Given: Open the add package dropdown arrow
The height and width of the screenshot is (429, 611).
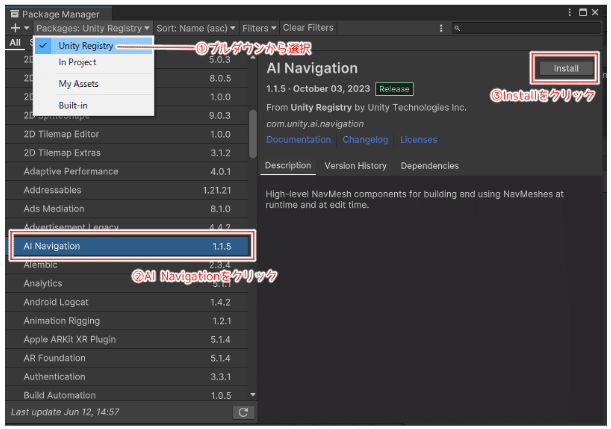Looking at the screenshot, I should coord(26,28).
